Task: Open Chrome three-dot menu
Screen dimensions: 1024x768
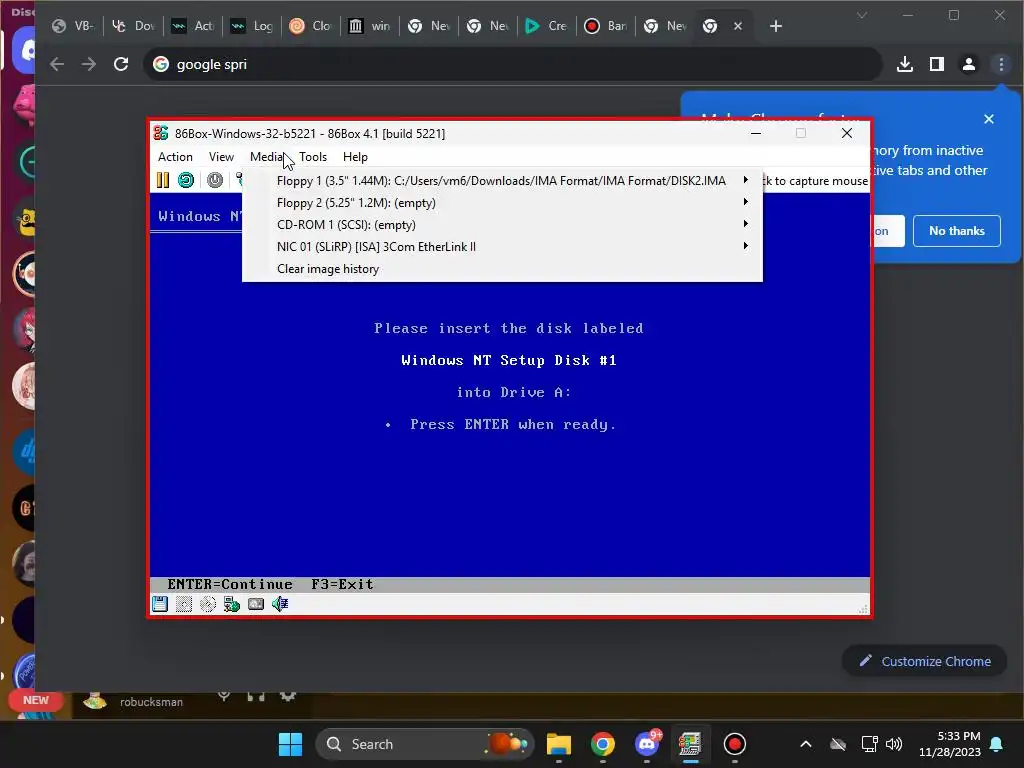Action: 1000,64
